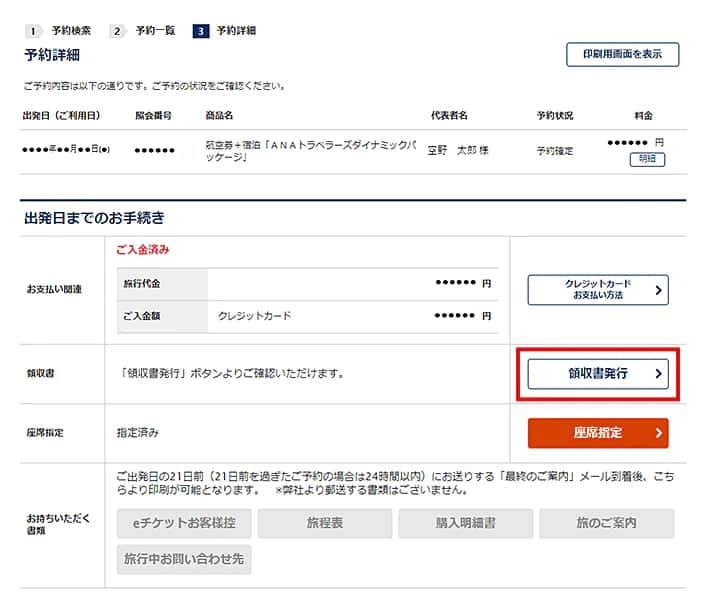Open the 購入明細書 purchase statement
The height and width of the screenshot is (610, 706).
(x=464, y=523)
